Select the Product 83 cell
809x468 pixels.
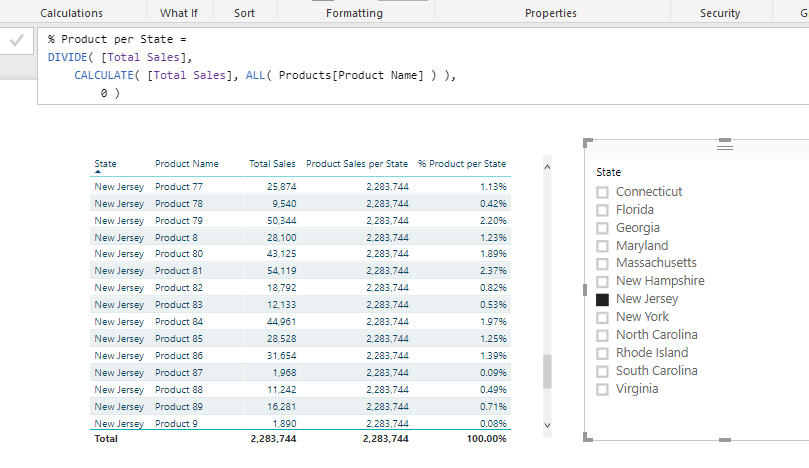pyautogui.click(x=179, y=304)
